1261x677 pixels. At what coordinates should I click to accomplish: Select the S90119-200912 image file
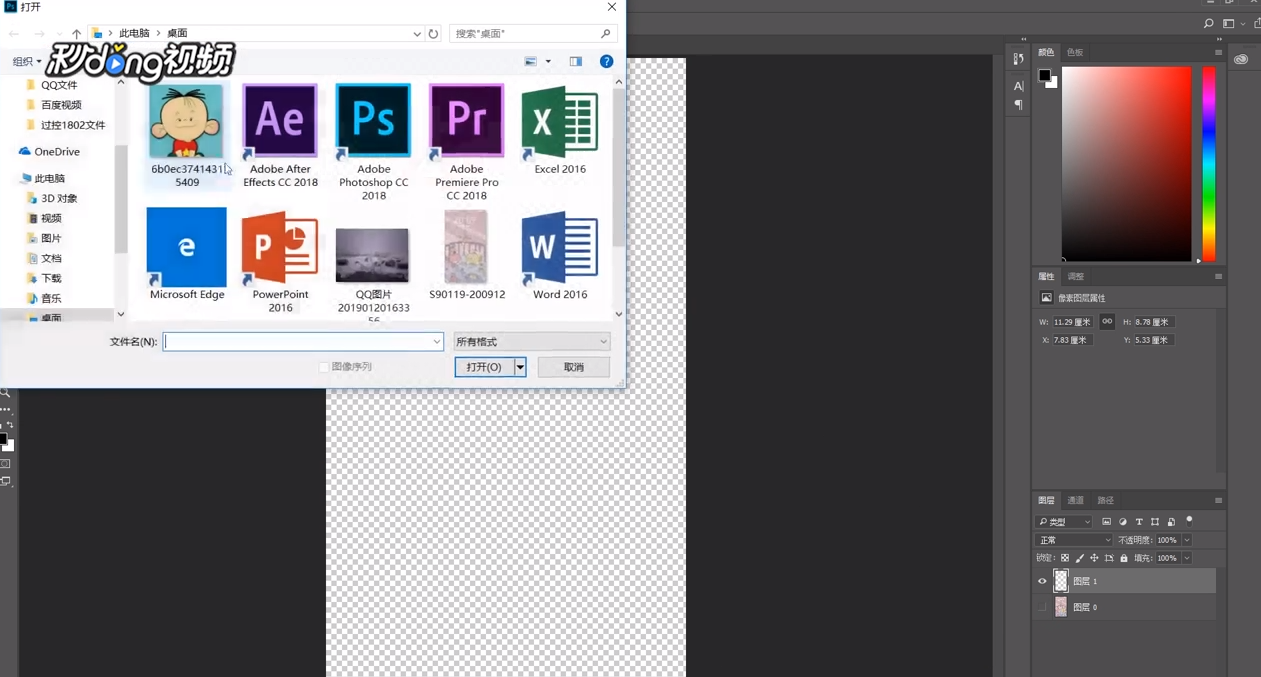click(466, 254)
